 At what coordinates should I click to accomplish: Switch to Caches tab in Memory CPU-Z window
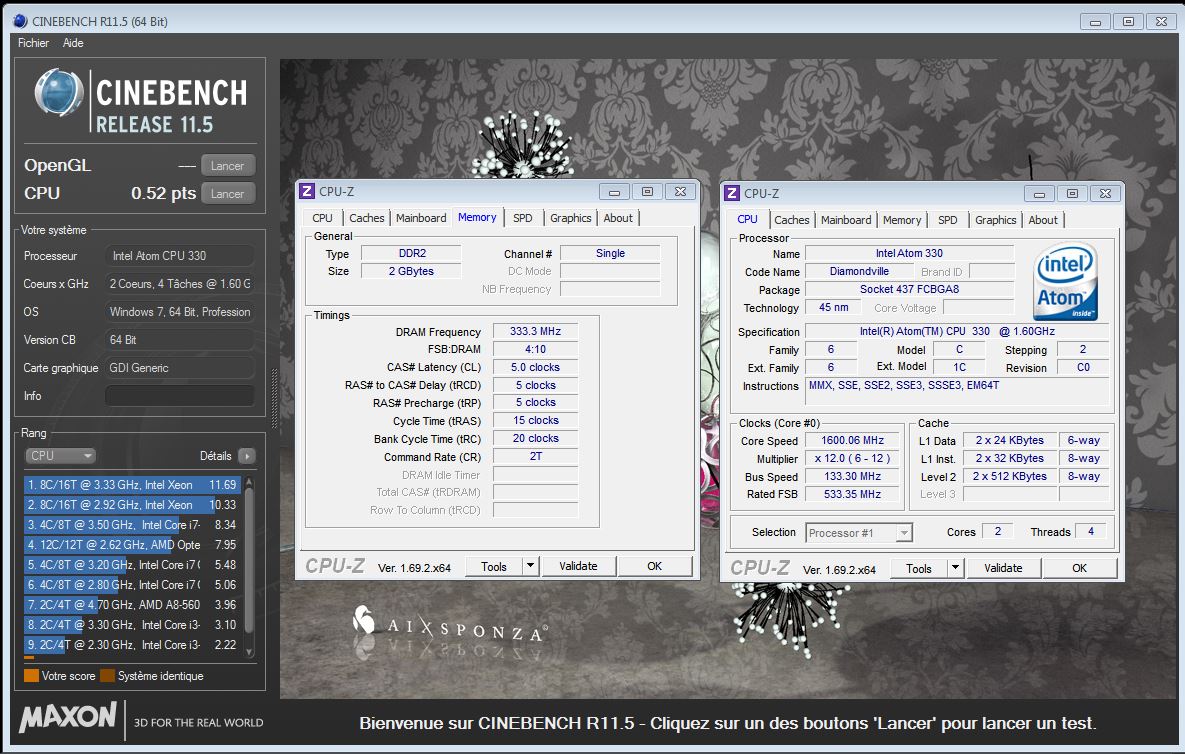367,218
